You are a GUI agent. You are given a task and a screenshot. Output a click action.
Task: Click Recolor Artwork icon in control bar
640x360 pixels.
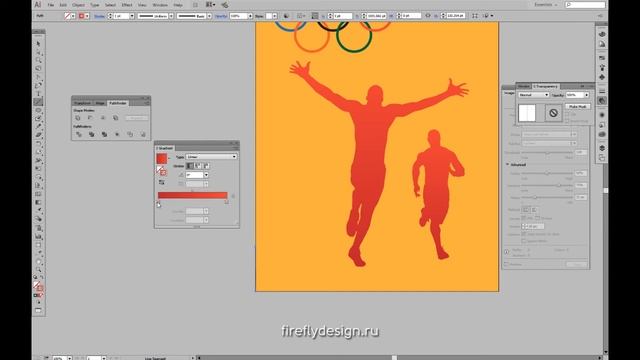click(x=287, y=16)
